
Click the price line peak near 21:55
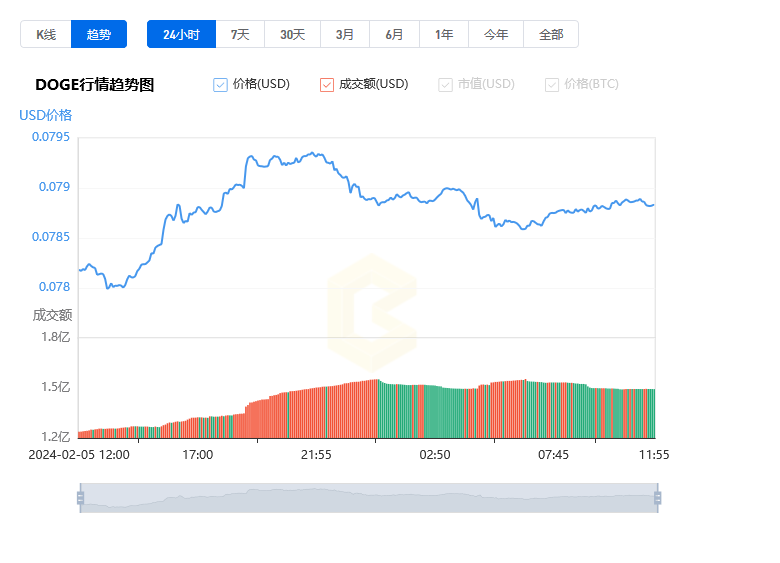(313, 153)
